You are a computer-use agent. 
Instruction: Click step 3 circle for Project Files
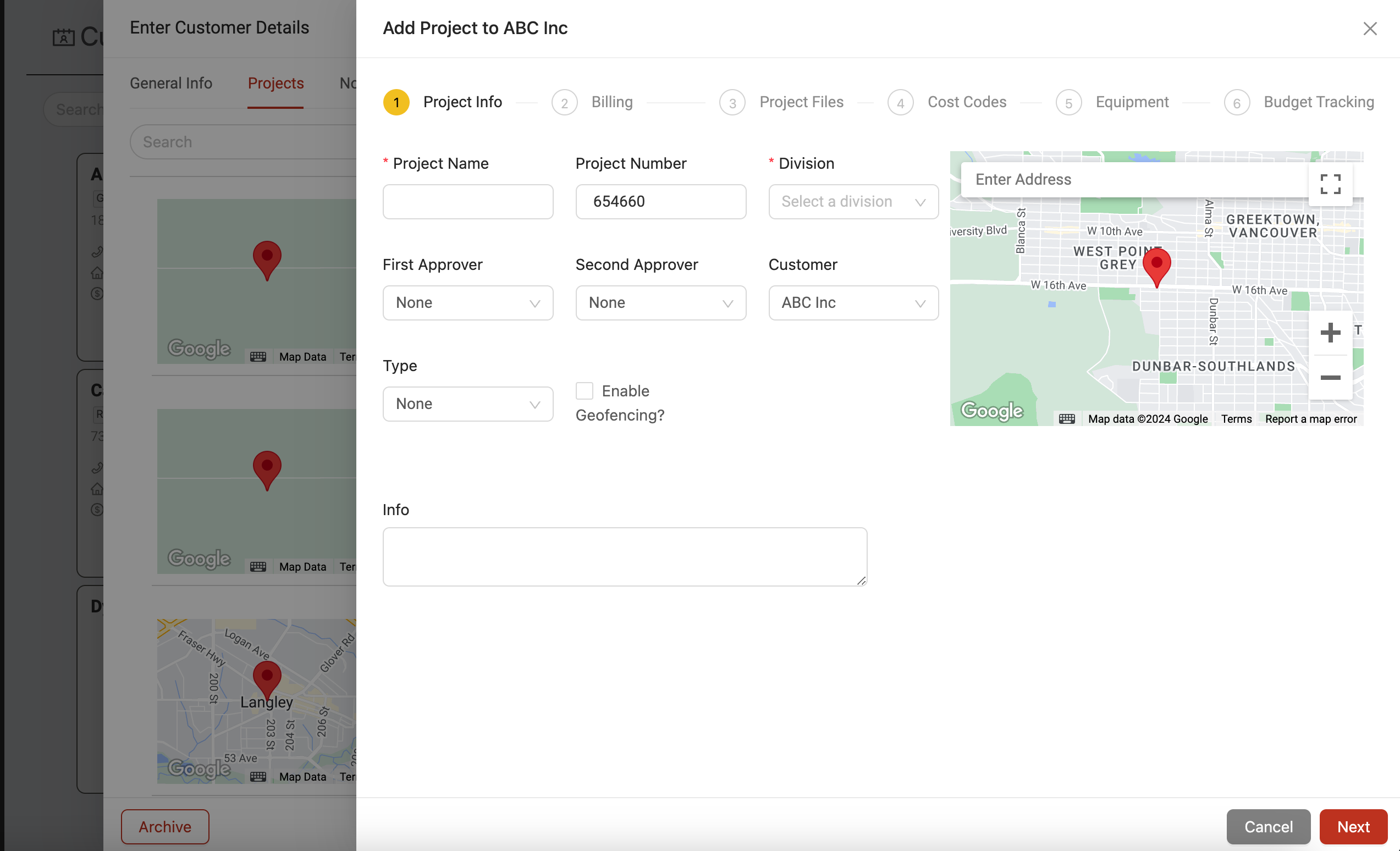732,102
